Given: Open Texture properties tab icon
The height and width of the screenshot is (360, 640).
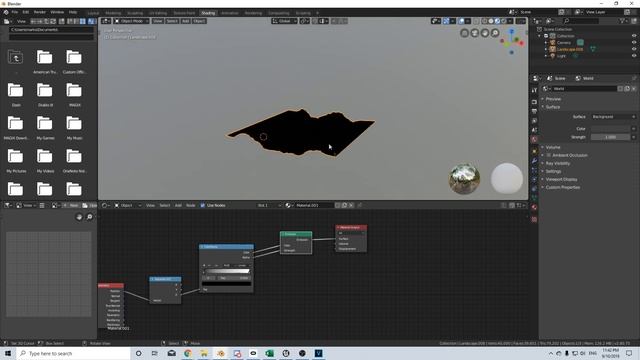Looking at the screenshot, I should pyautogui.click(x=534, y=219).
